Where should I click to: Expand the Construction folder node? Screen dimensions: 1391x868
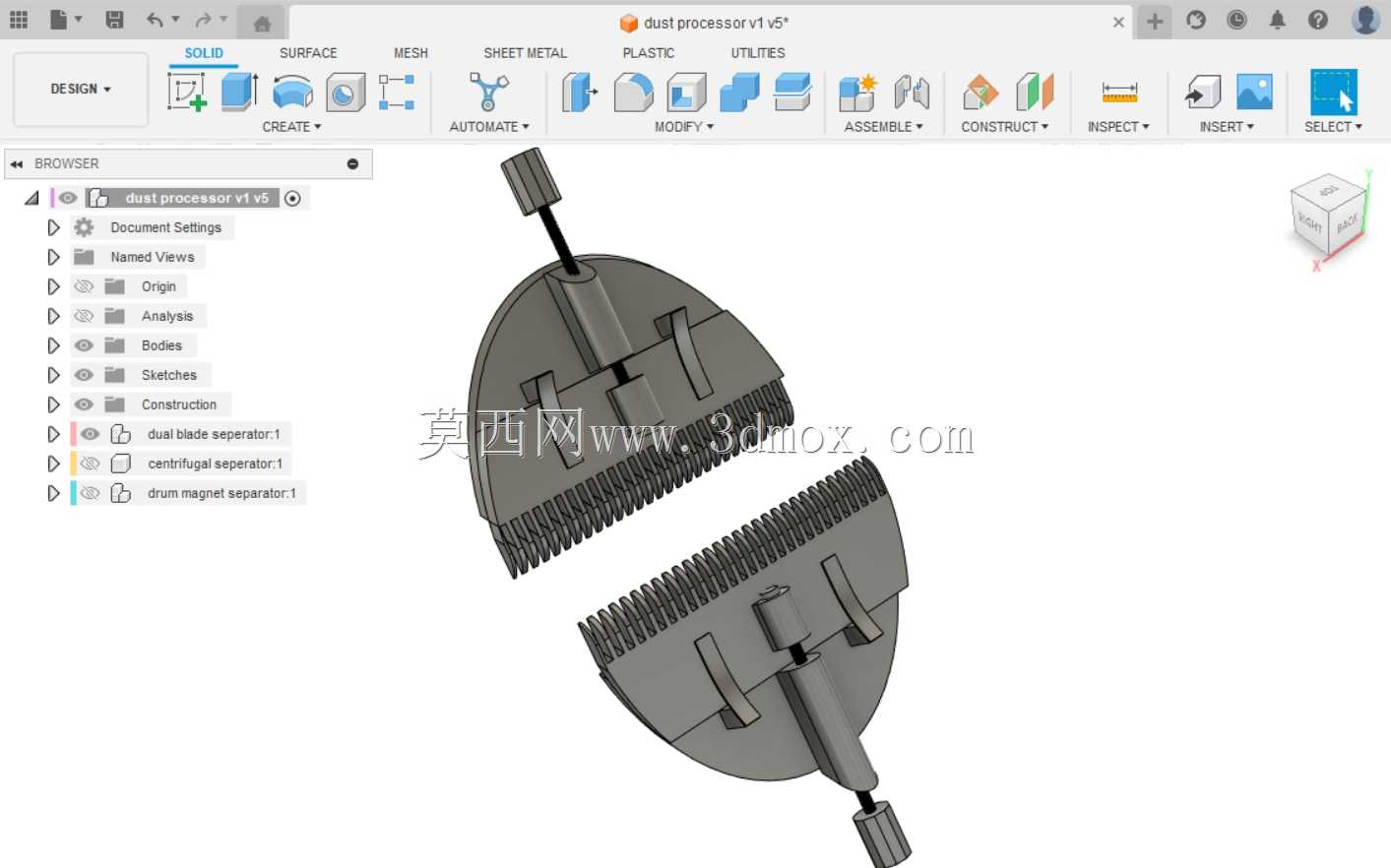pyautogui.click(x=53, y=404)
